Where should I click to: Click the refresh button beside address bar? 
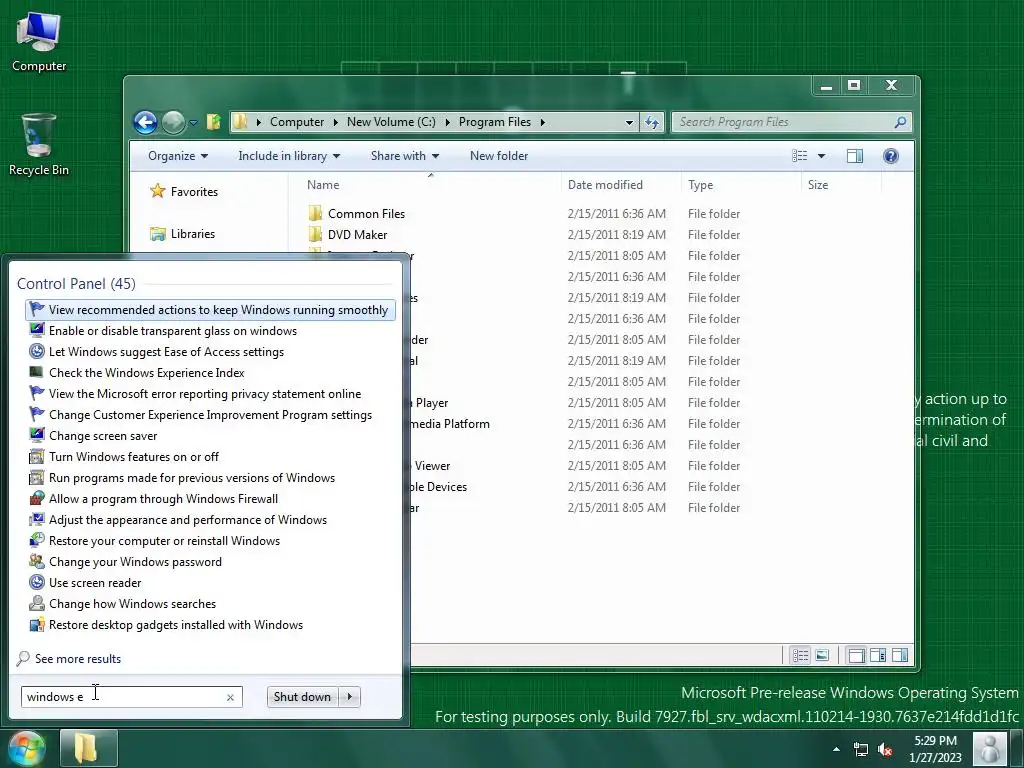(652, 122)
